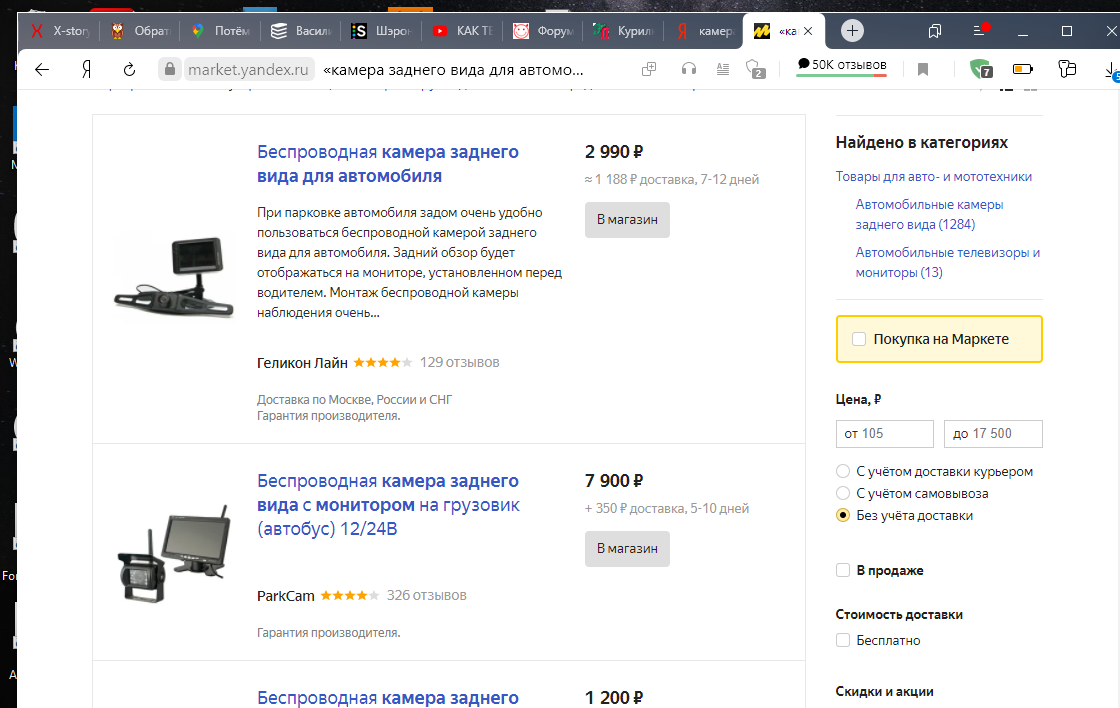
Task: Click В магазин for the 7 900 ₽ camera
Action: click(x=627, y=549)
